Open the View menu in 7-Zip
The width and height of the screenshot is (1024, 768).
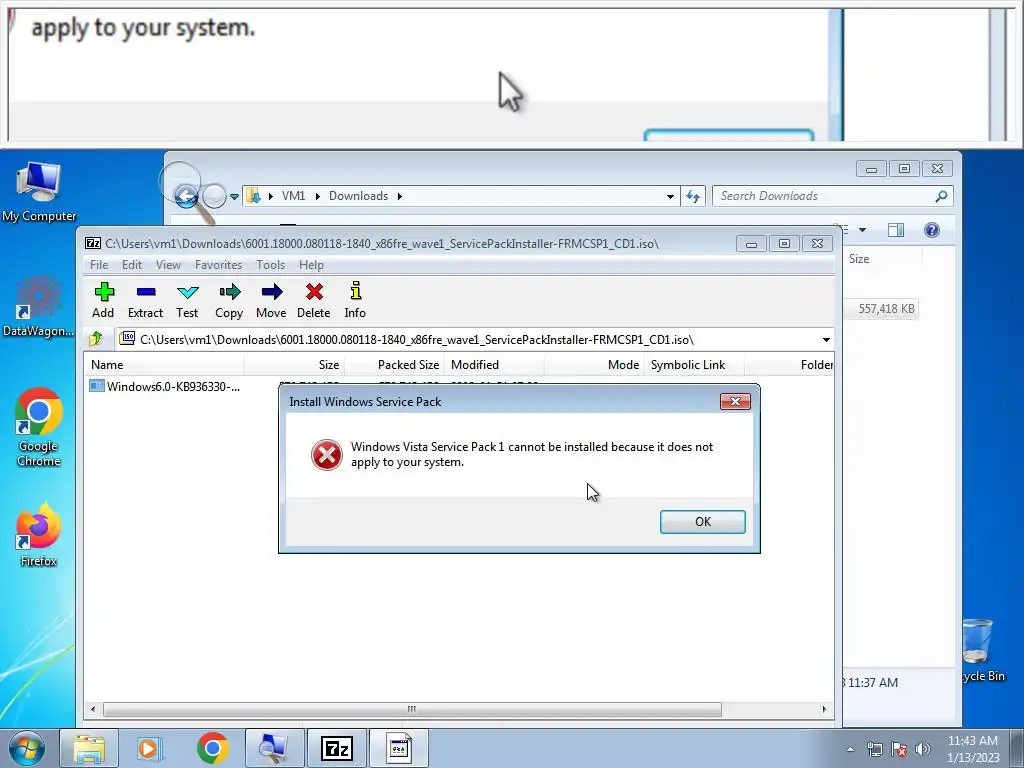[168, 264]
